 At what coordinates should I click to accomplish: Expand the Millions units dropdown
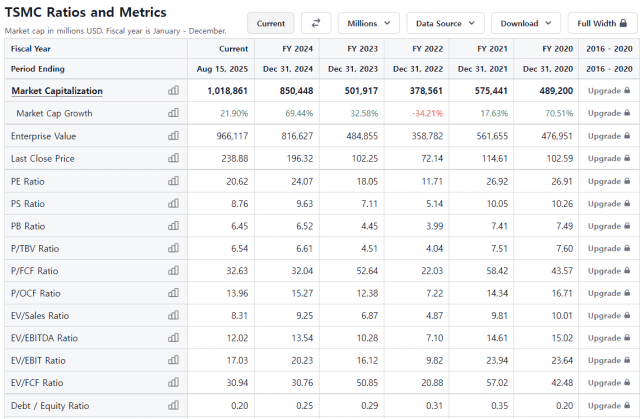[369, 23]
